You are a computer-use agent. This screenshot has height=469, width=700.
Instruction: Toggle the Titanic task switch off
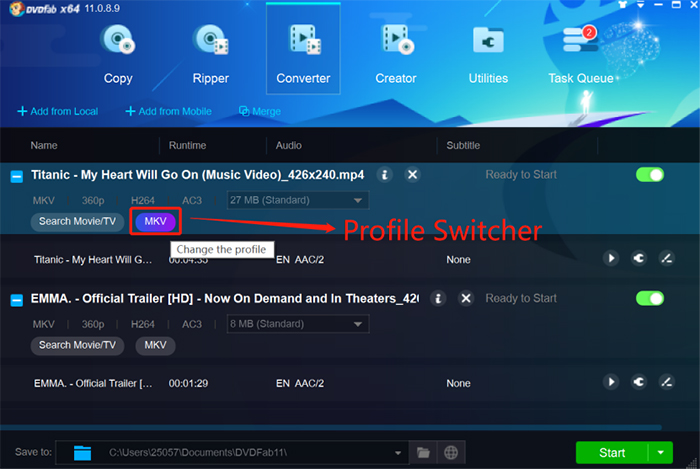click(650, 174)
